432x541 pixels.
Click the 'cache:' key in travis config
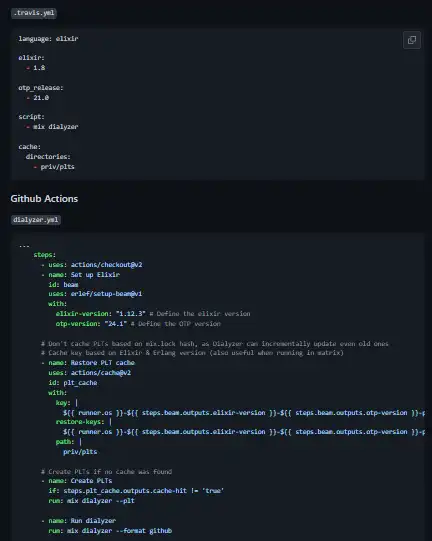[30, 147]
